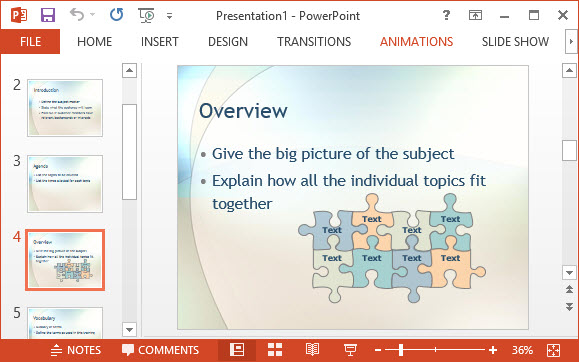Screen dimensions: 579x362
Task: Zoom in with the plus button
Action: tap(493, 349)
